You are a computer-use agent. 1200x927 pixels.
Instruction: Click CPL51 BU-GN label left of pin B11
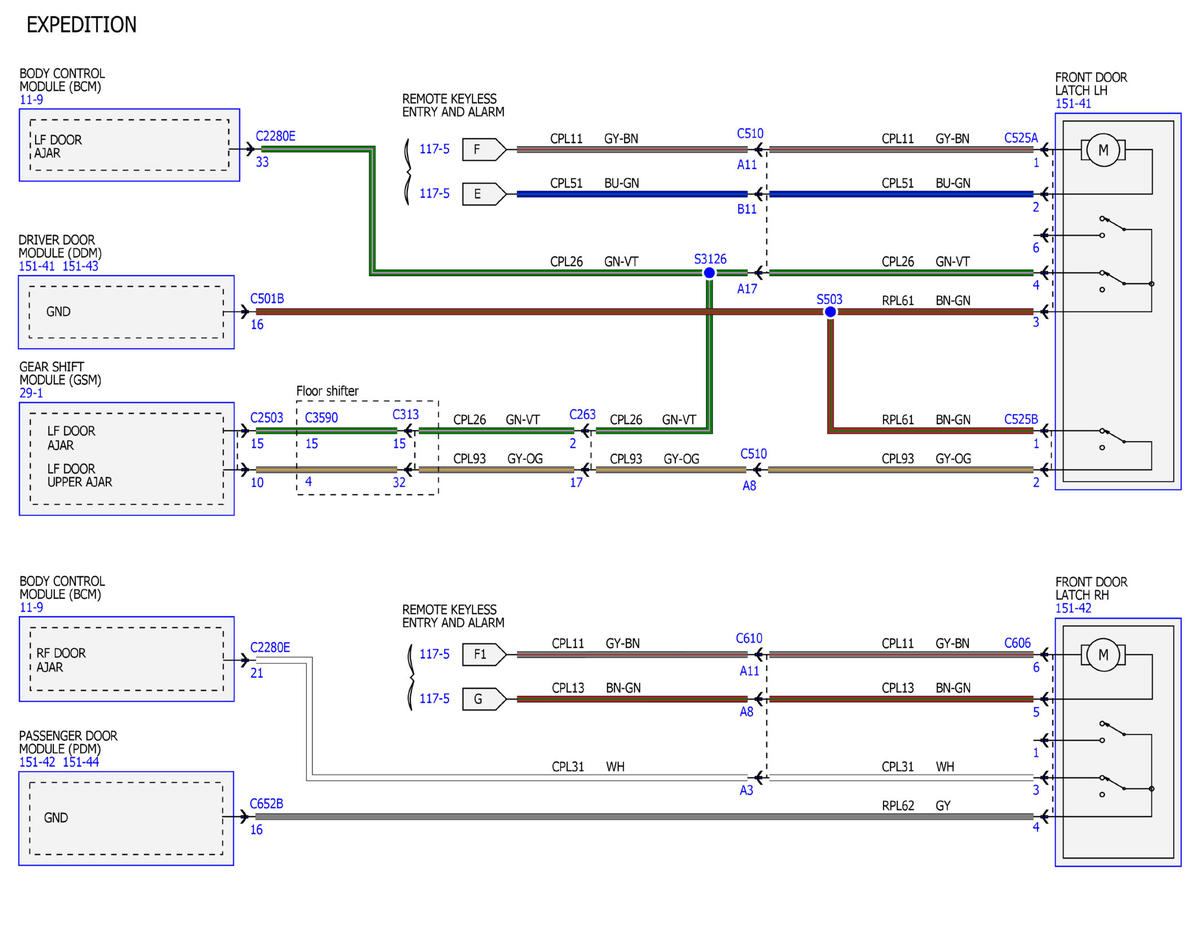tap(595, 183)
